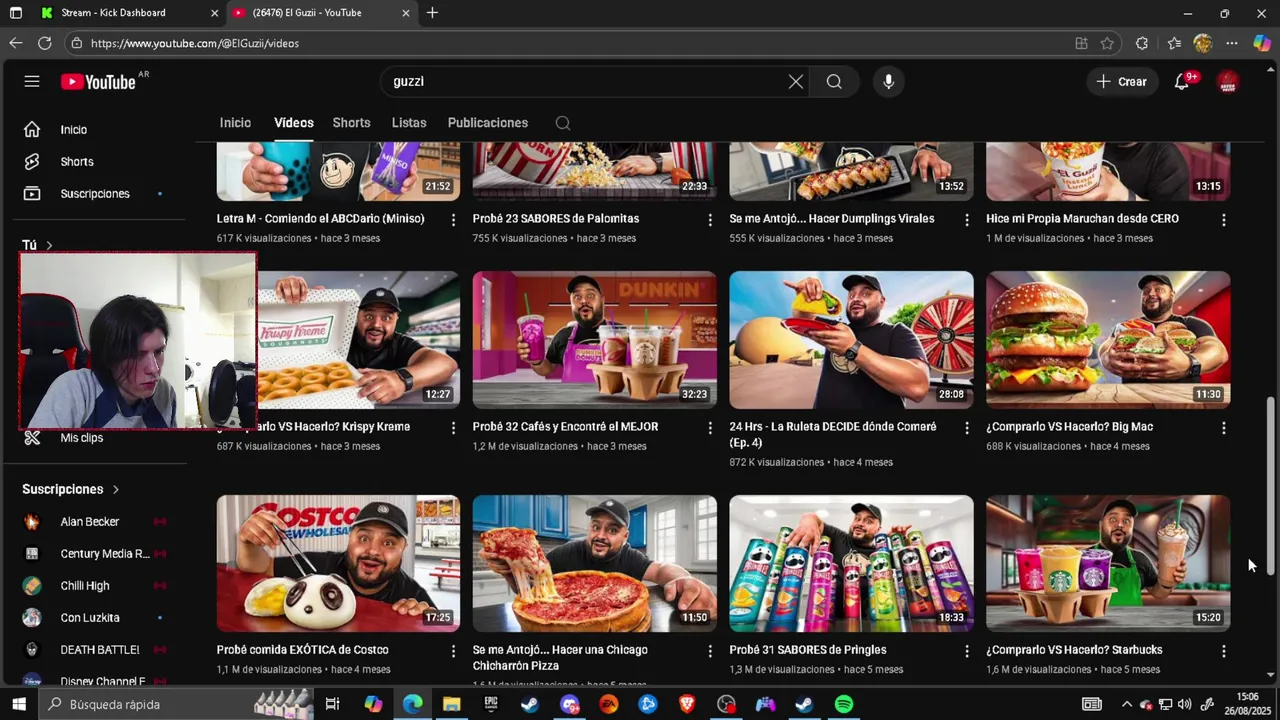Open Suscripciones in the sidebar
This screenshot has height=720, width=1280.
[95, 194]
